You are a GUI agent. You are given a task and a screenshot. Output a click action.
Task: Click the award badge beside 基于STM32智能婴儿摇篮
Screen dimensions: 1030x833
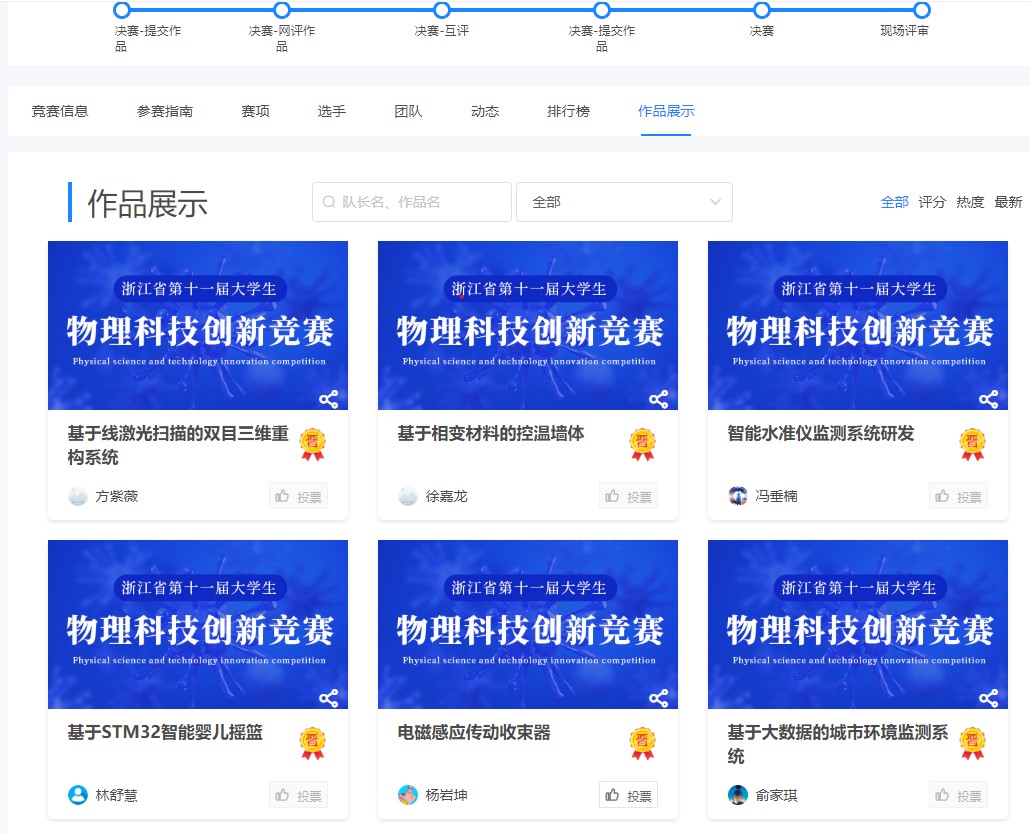(313, 743)
